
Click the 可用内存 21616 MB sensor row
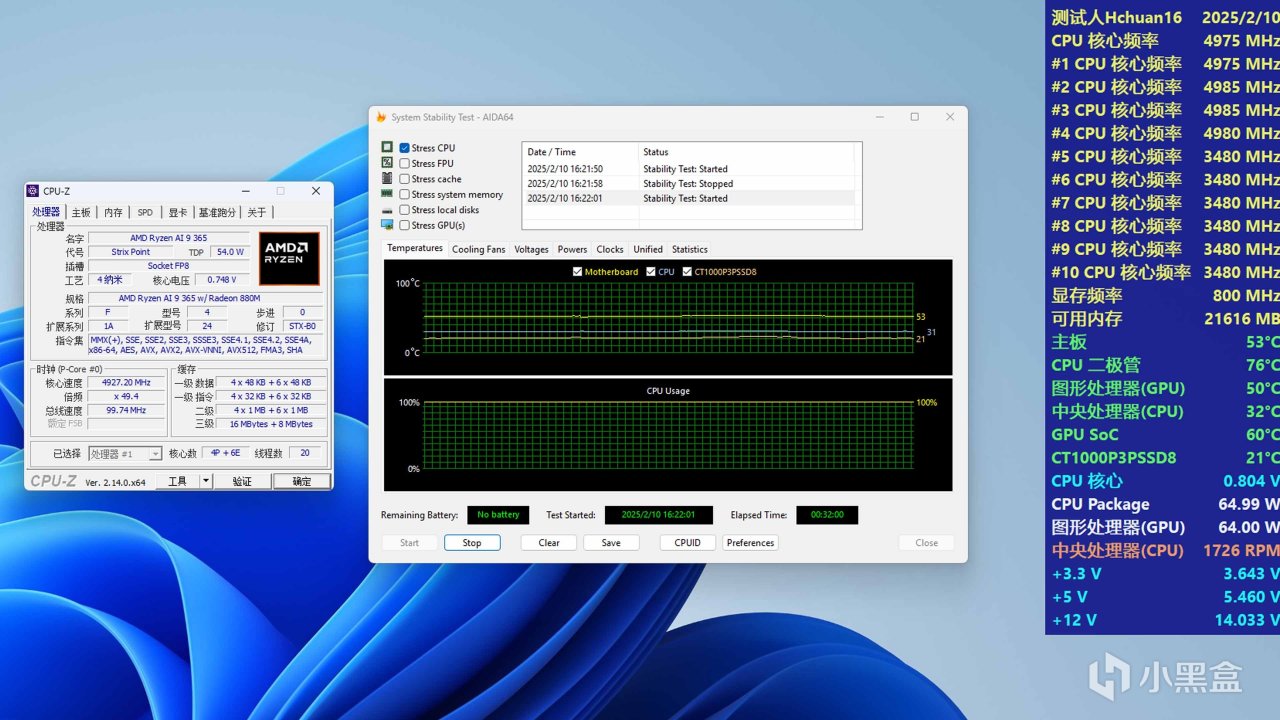[x=1163, y=319]
